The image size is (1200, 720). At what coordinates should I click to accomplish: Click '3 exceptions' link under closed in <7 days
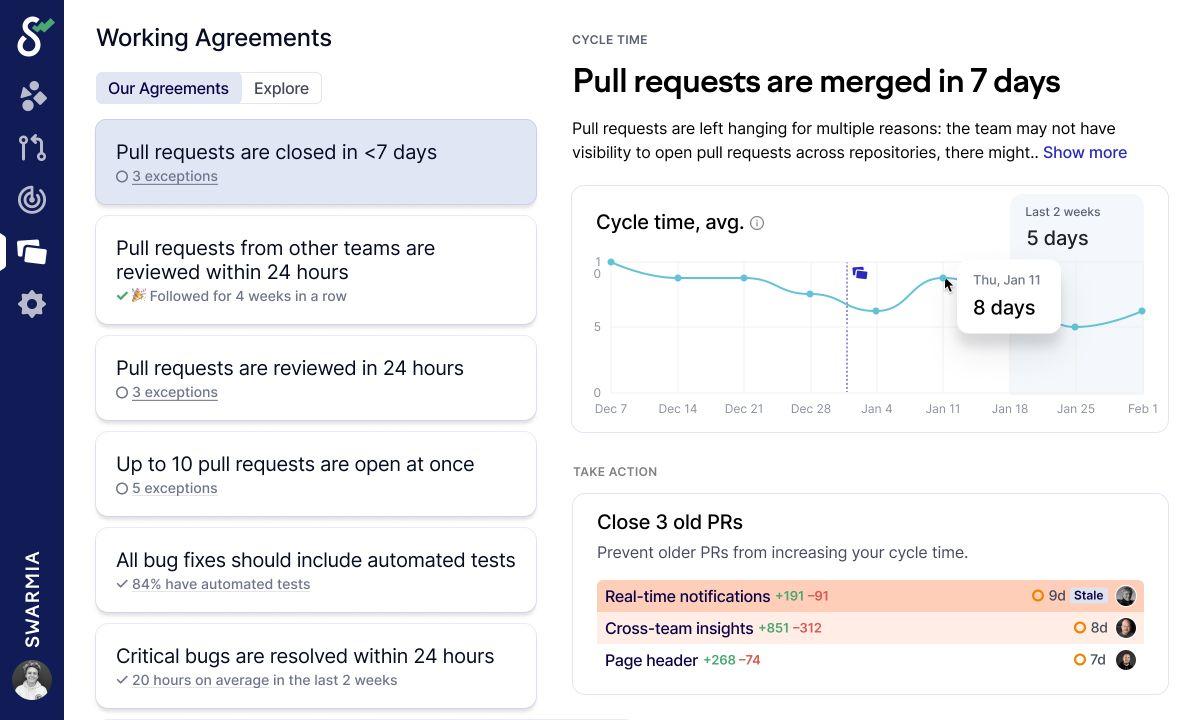[174, 176]
